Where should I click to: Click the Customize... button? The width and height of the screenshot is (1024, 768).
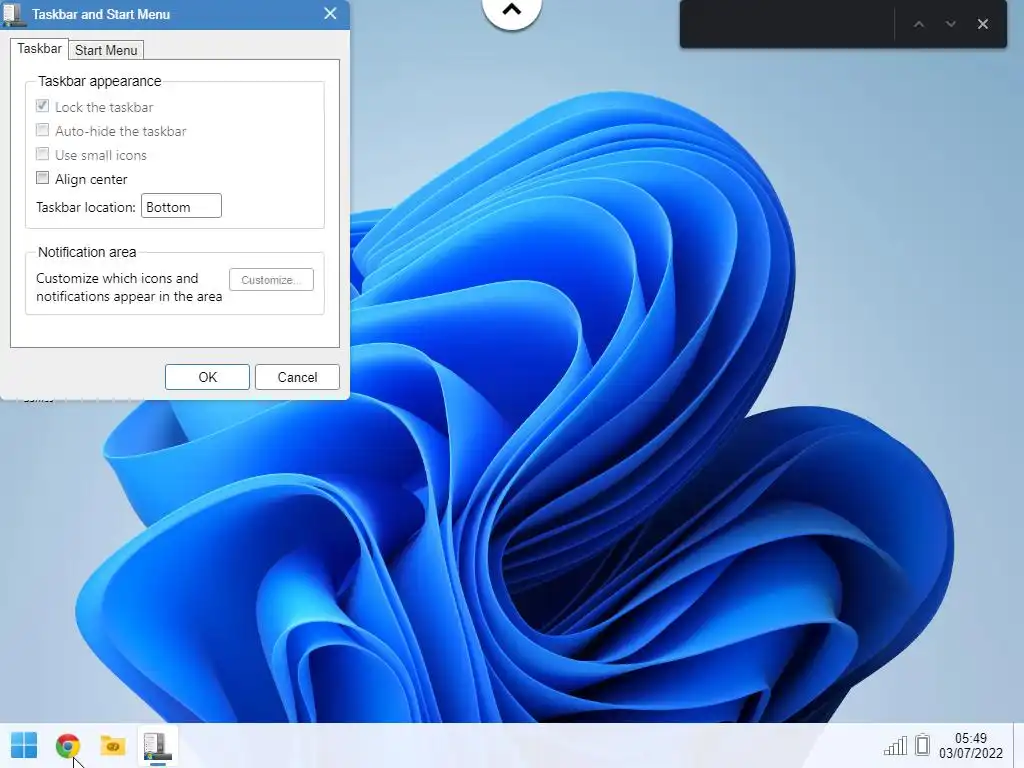[271, 280]
